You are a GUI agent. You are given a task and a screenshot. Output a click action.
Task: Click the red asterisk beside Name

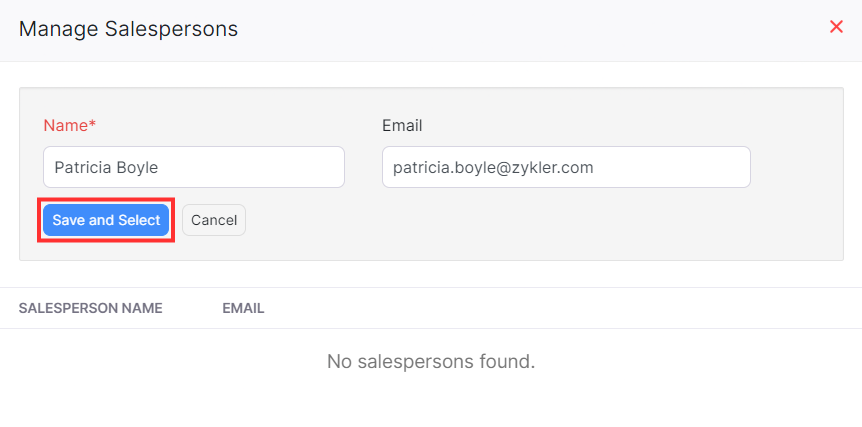tap(93, 125)
